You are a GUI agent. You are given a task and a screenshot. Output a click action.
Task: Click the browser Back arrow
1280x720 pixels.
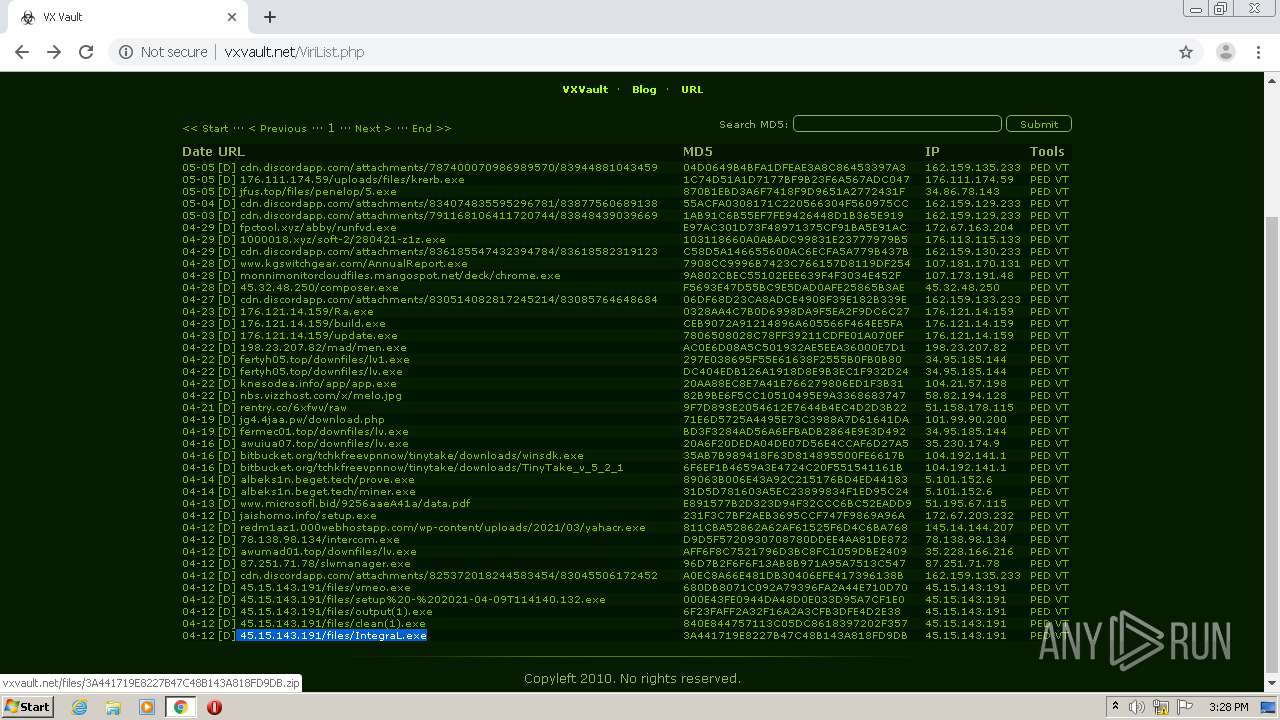(x=22, y=52)
